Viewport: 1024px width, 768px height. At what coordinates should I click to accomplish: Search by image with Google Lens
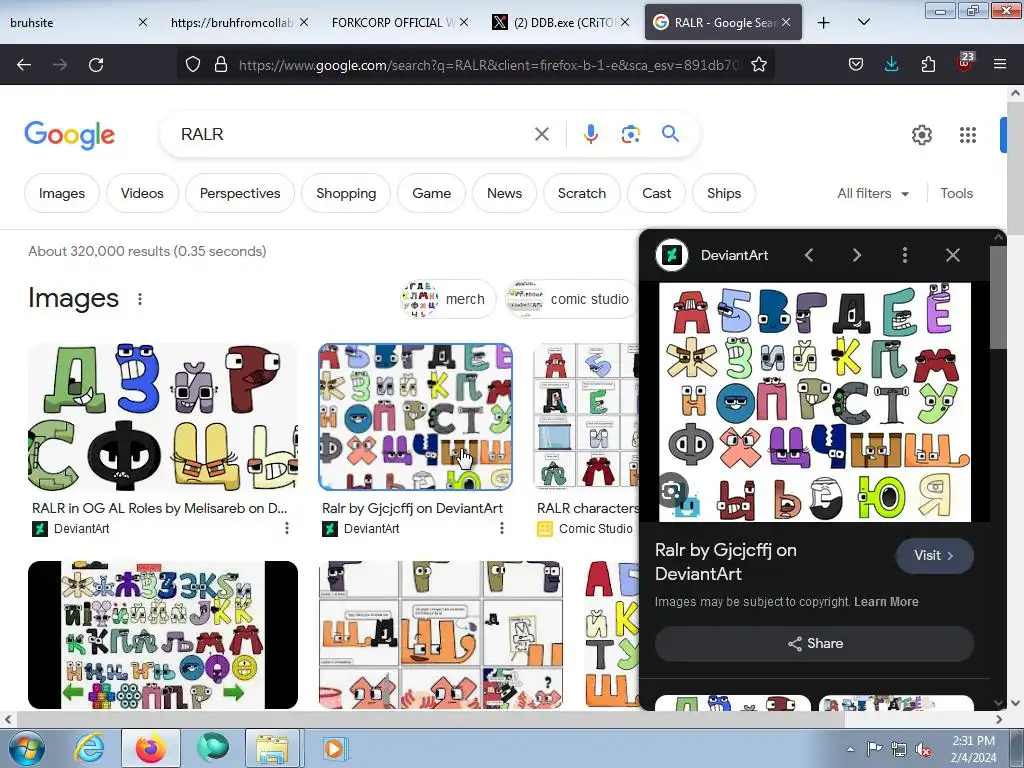click(x=630, y=134)
